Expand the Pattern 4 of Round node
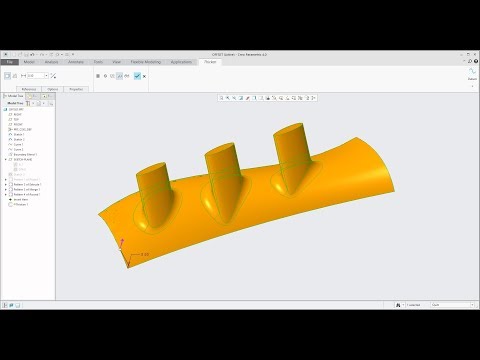480x360 pixels. [x=5, y=194]
